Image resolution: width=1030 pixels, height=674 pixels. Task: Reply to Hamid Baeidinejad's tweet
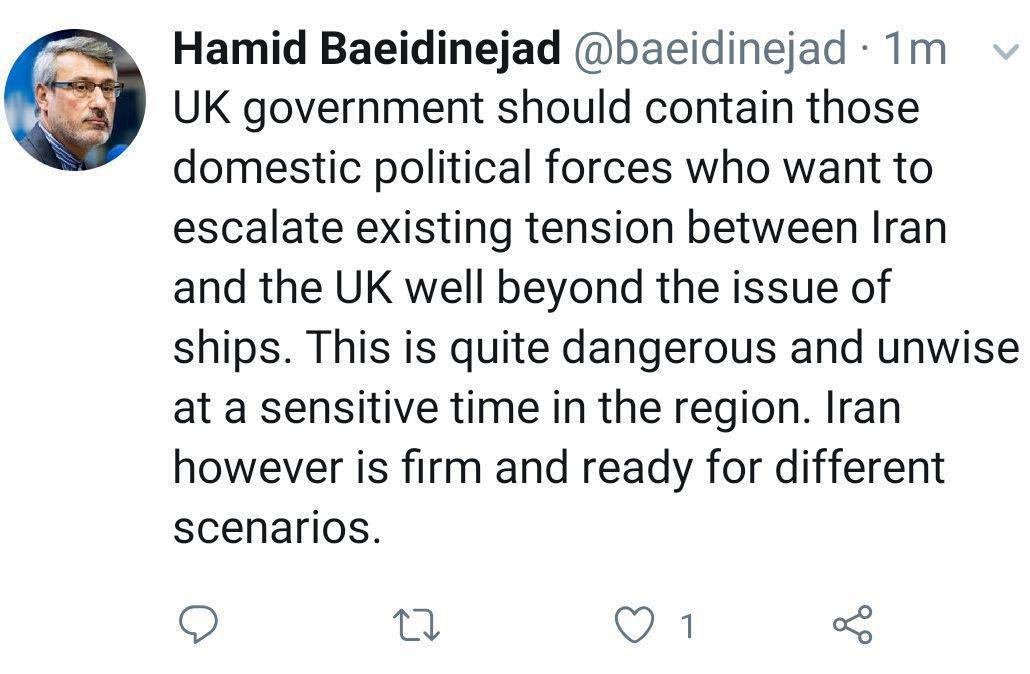pos(198,625)
